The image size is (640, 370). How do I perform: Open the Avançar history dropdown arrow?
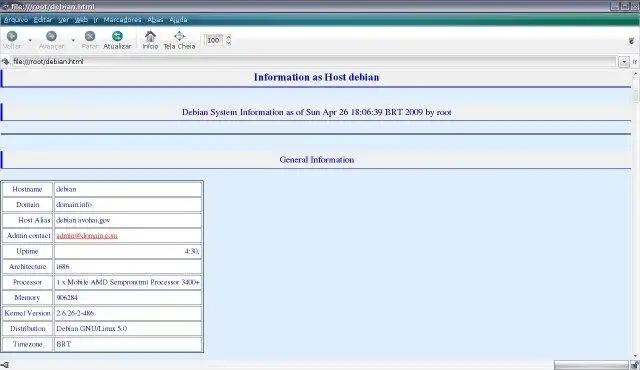[73, 40]
